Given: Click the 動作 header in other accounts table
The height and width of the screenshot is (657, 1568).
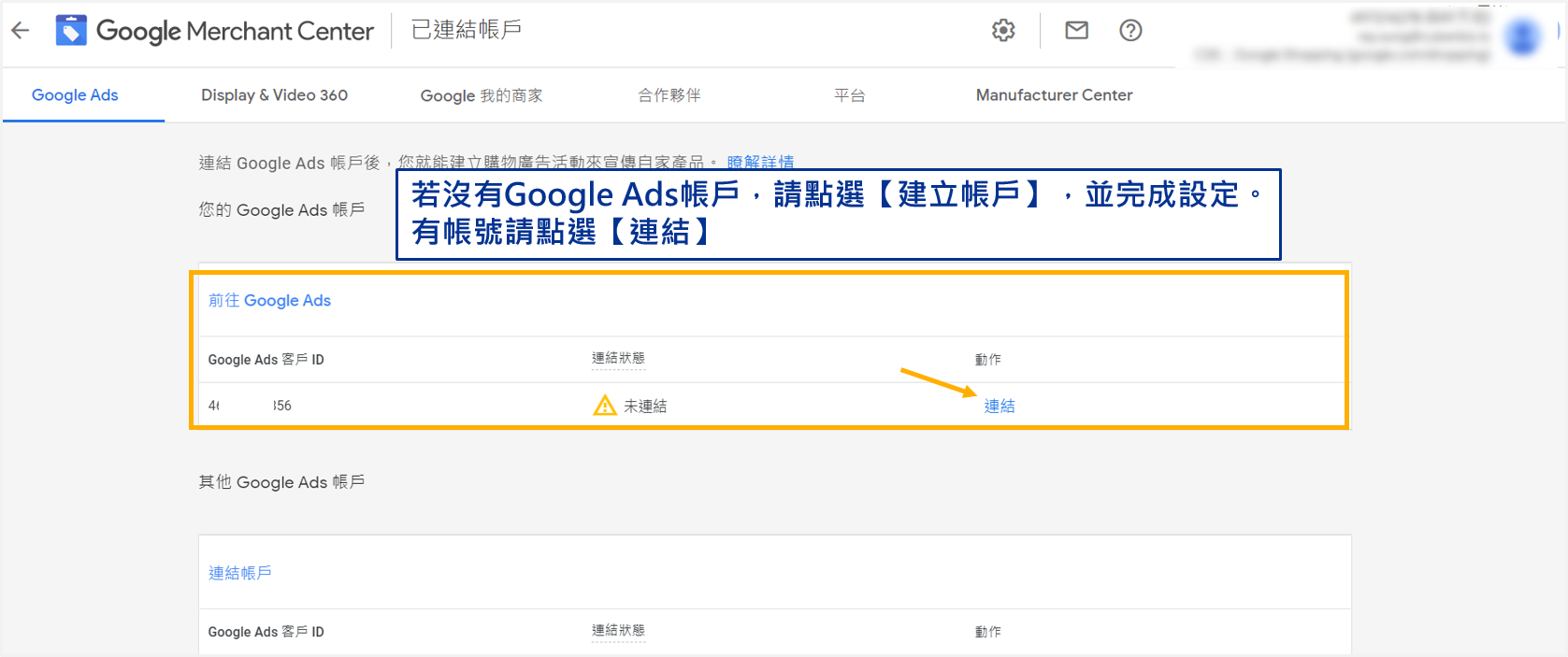Looking at the screenshot, I should pyautogui.click(x=987, y=632).
